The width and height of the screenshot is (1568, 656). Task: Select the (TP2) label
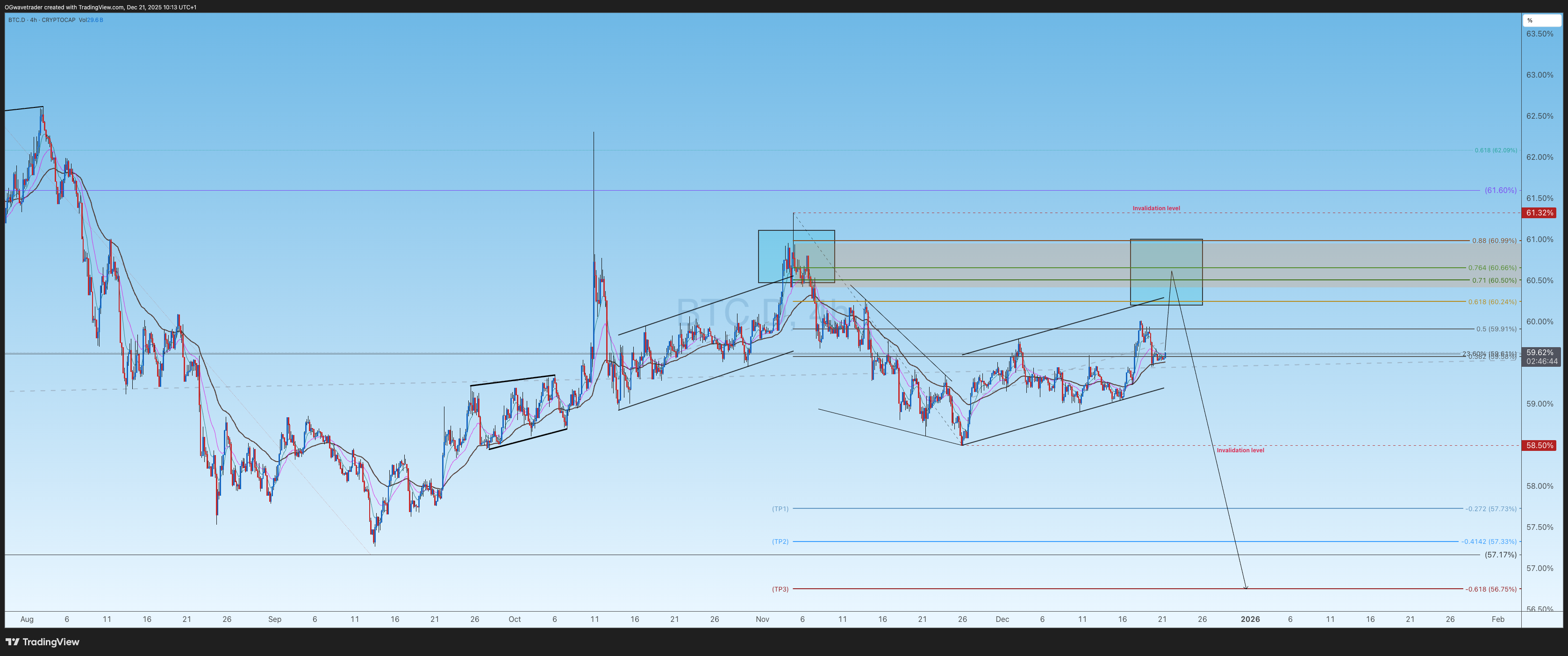coord(780,542)
